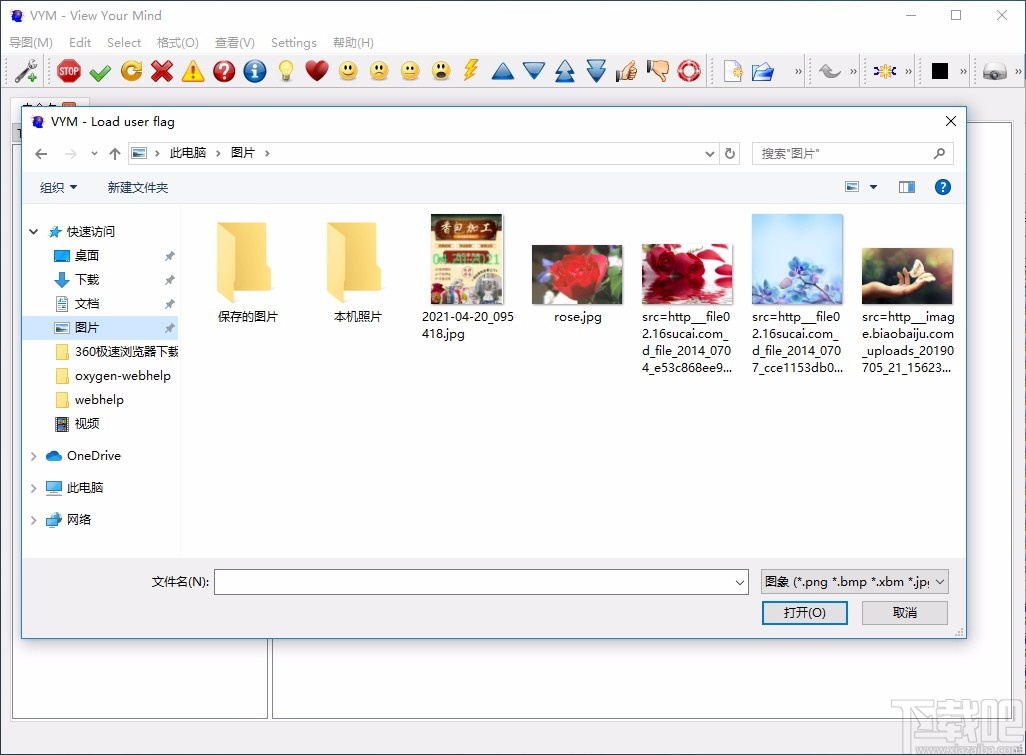Select the orange circular arrow flag

[131, 71]
